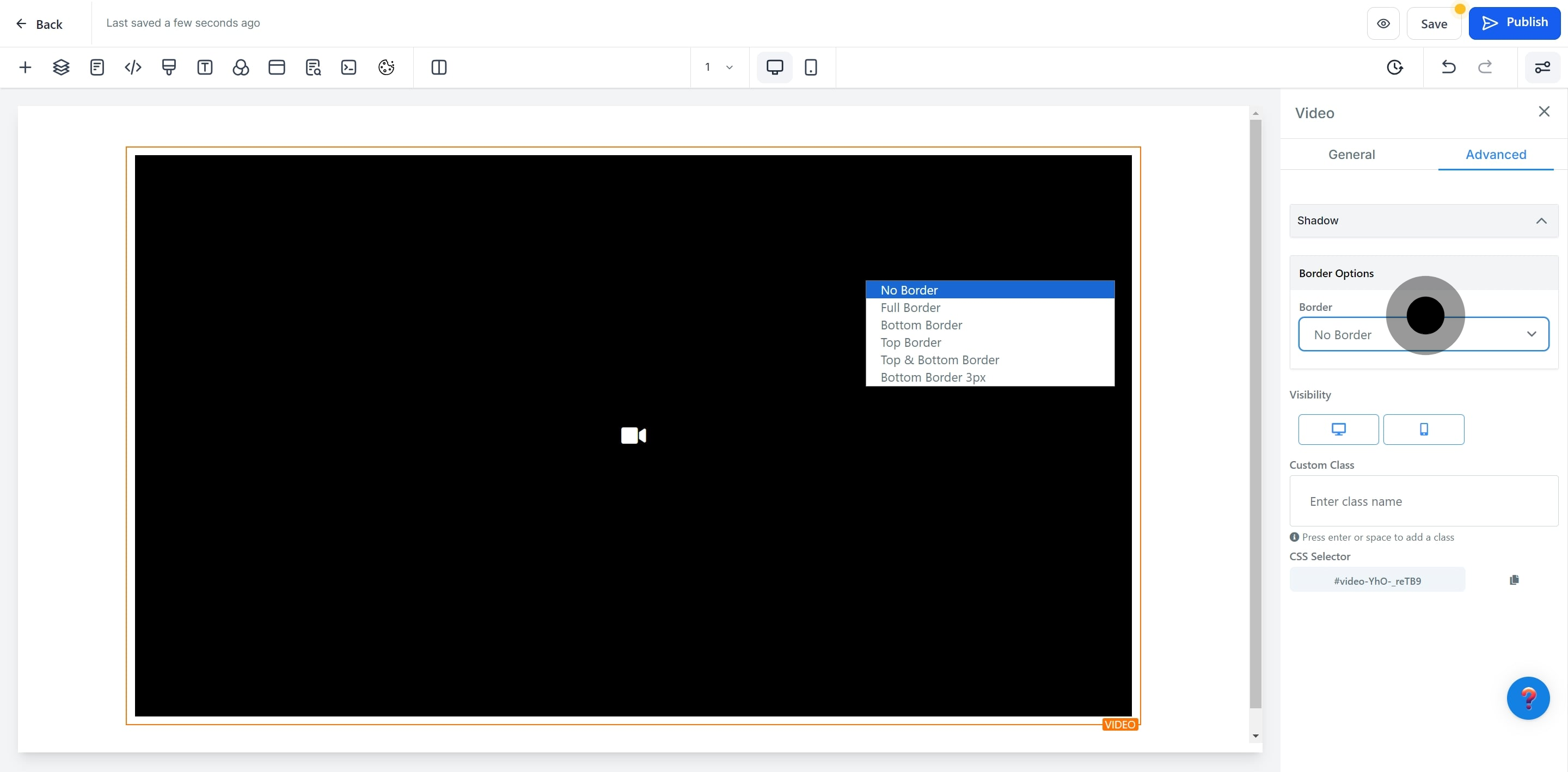The width and height of the screenshot is (1568, 772).
Task: Choose Top & Bottom Border option
Action: (939, 360)
